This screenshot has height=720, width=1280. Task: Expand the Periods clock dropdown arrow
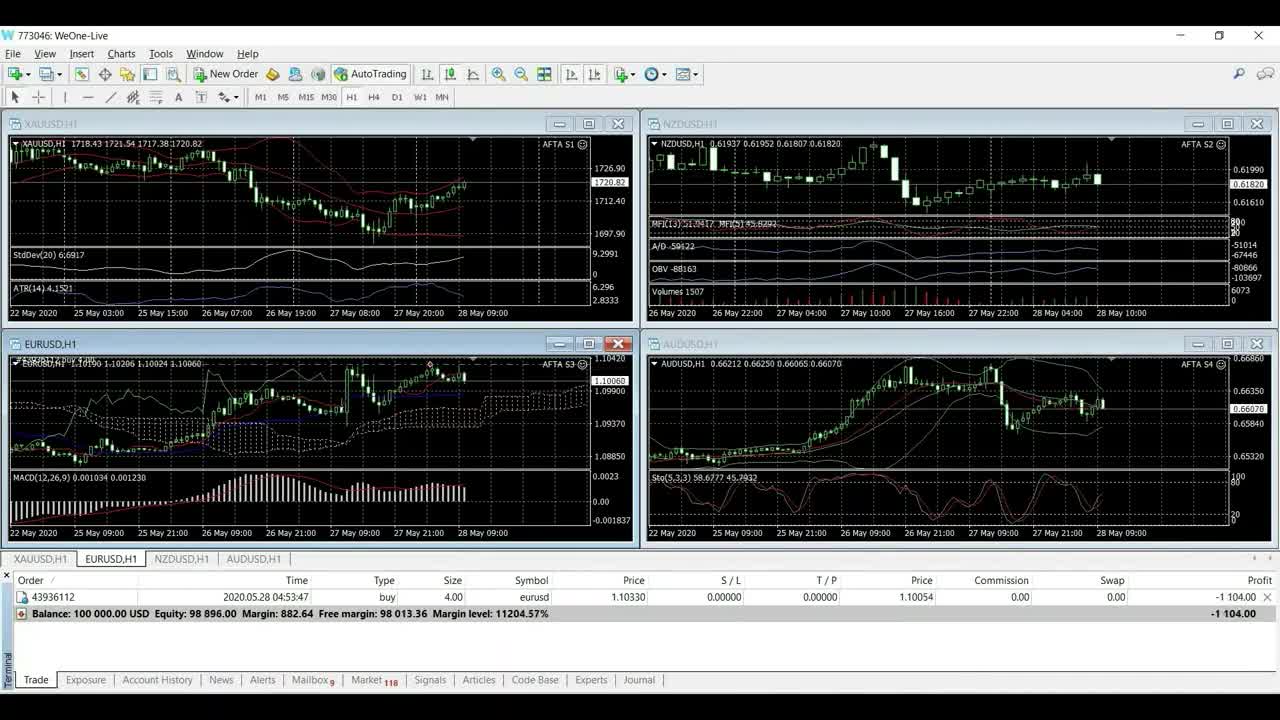pos(664,74)
